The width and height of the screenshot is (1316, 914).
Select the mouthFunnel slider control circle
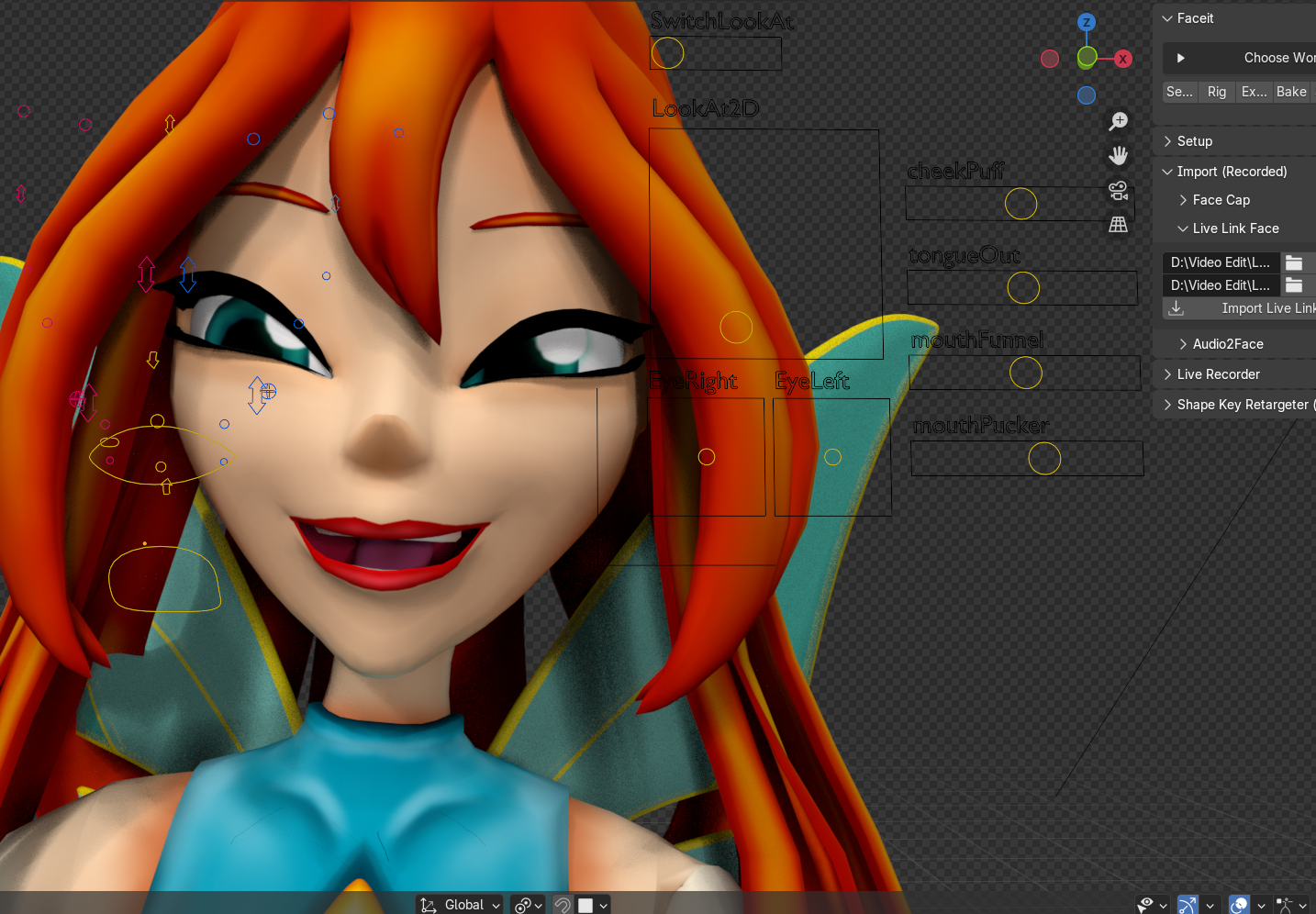point(1026,373)
